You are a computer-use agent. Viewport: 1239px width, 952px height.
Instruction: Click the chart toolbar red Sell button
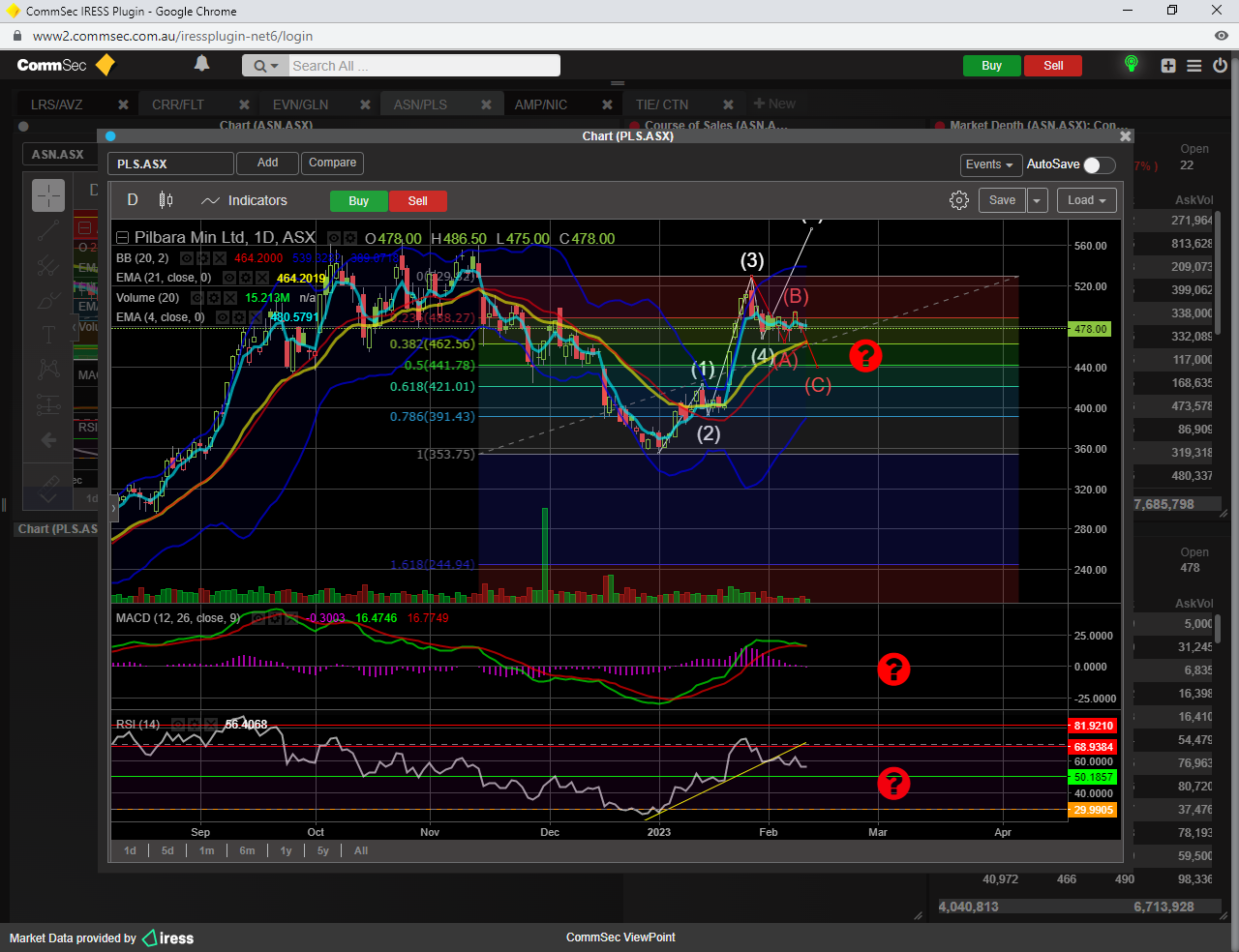[x=417, y=201]
